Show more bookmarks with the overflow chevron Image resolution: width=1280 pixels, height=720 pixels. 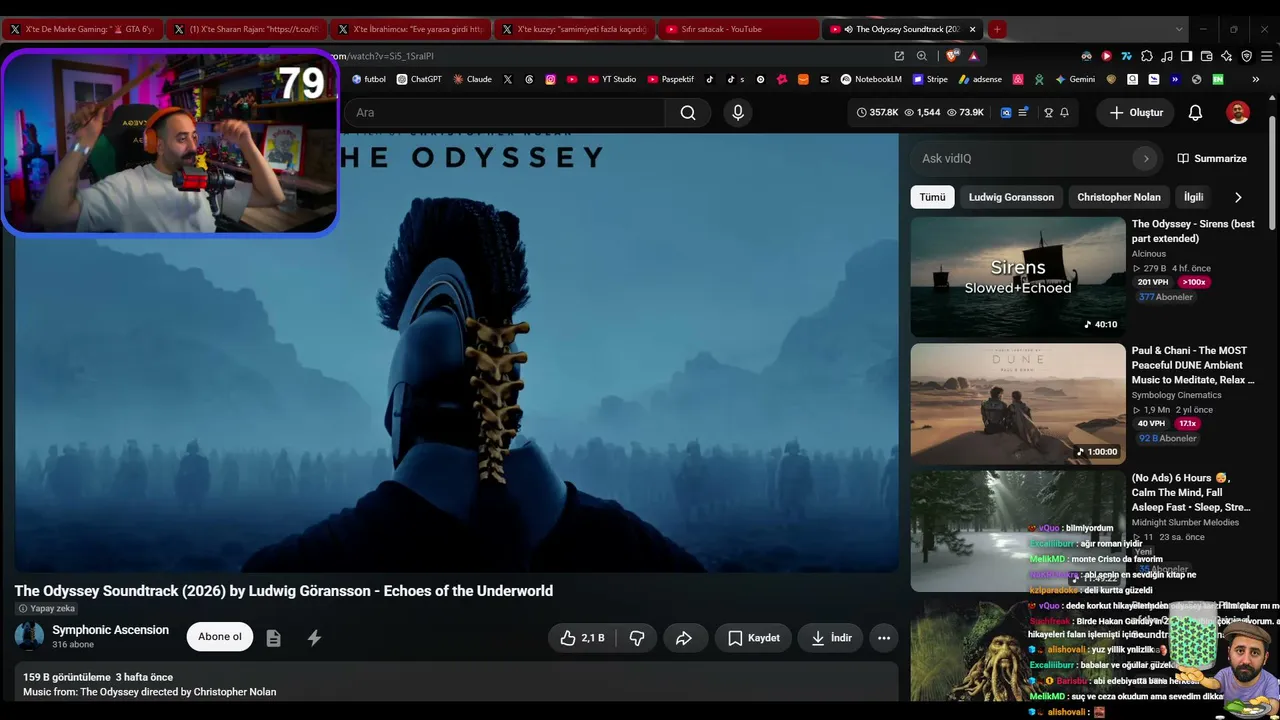coord(1255,79)
